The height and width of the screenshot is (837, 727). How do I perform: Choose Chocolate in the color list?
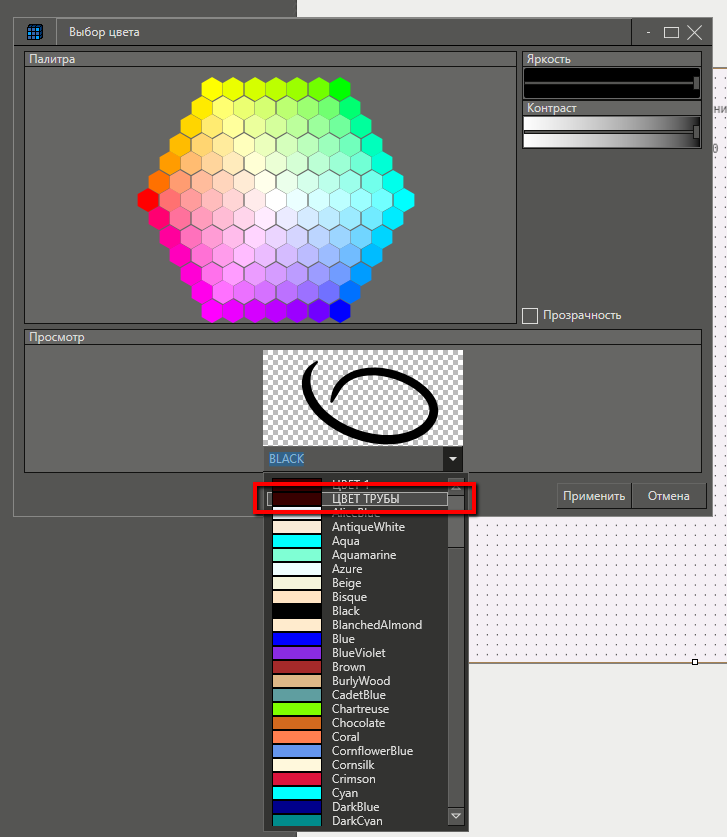[360, 723]
